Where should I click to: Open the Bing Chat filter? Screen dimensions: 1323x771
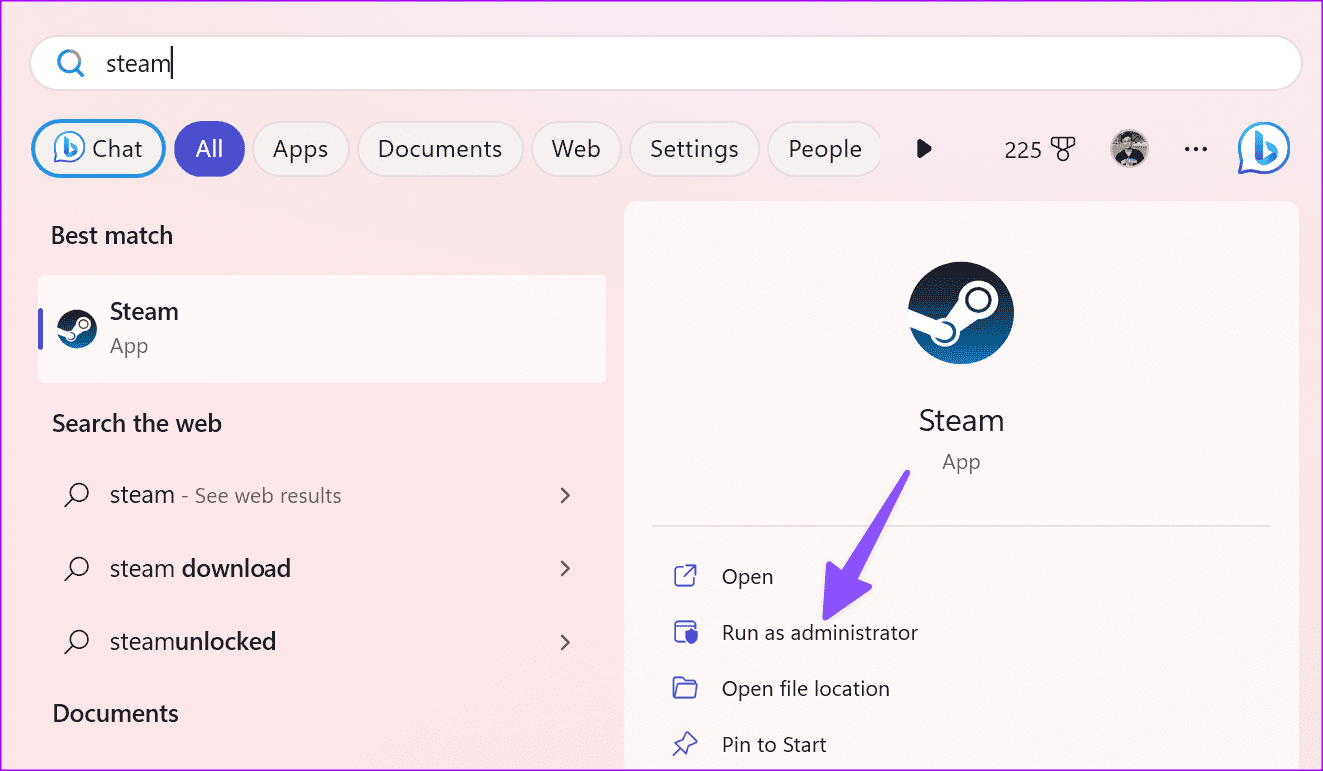pyautogui.click(x=99, y=149)
